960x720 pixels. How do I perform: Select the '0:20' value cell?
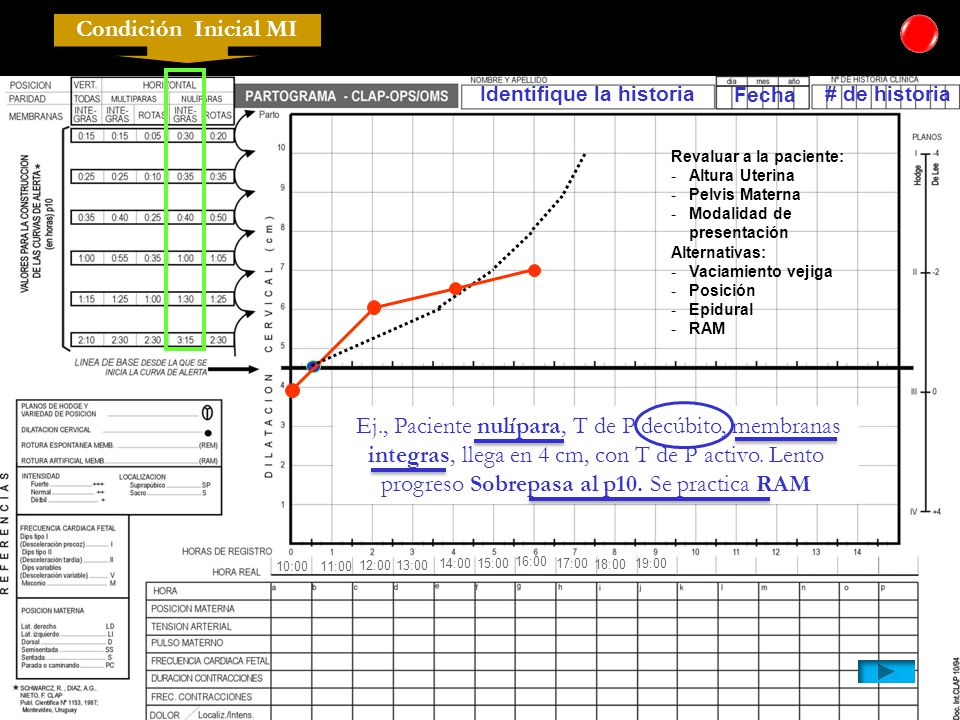[x=218, y=136]
